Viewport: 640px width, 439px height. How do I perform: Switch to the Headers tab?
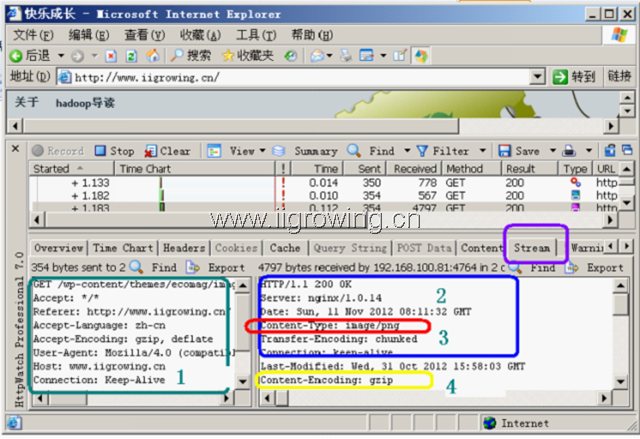coord(184,248)
